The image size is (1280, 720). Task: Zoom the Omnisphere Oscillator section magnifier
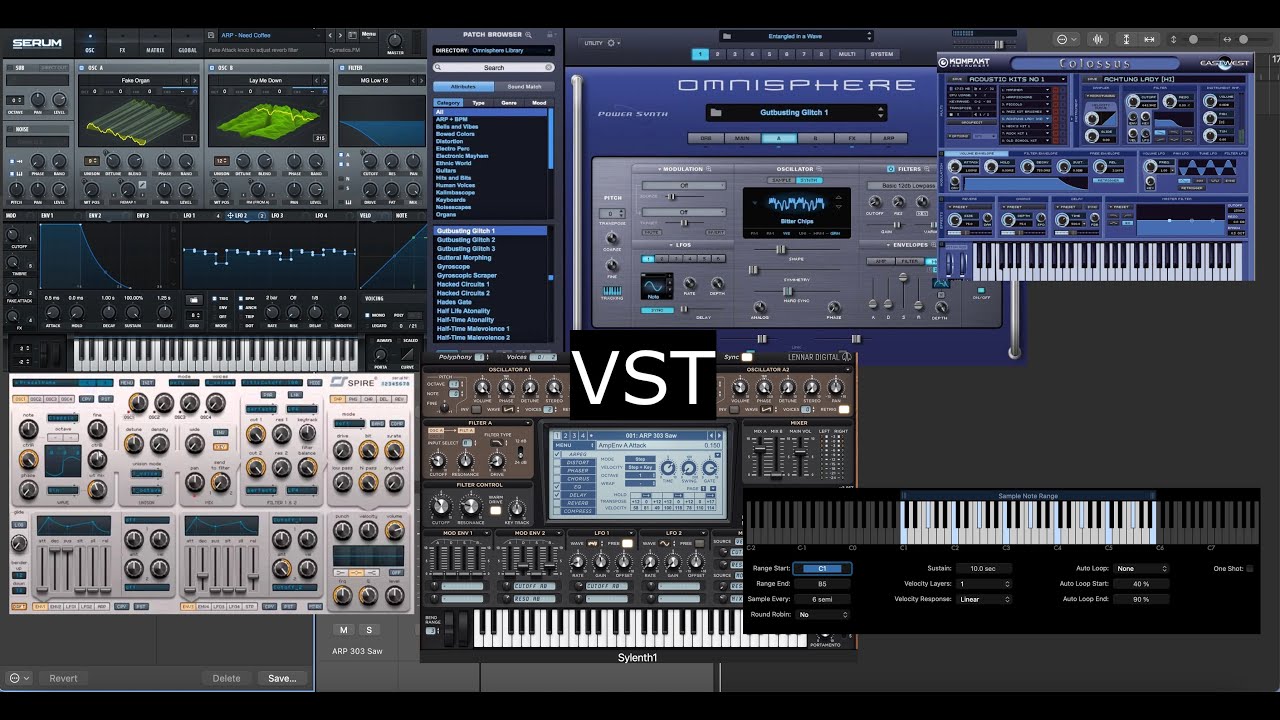(819, 169)
